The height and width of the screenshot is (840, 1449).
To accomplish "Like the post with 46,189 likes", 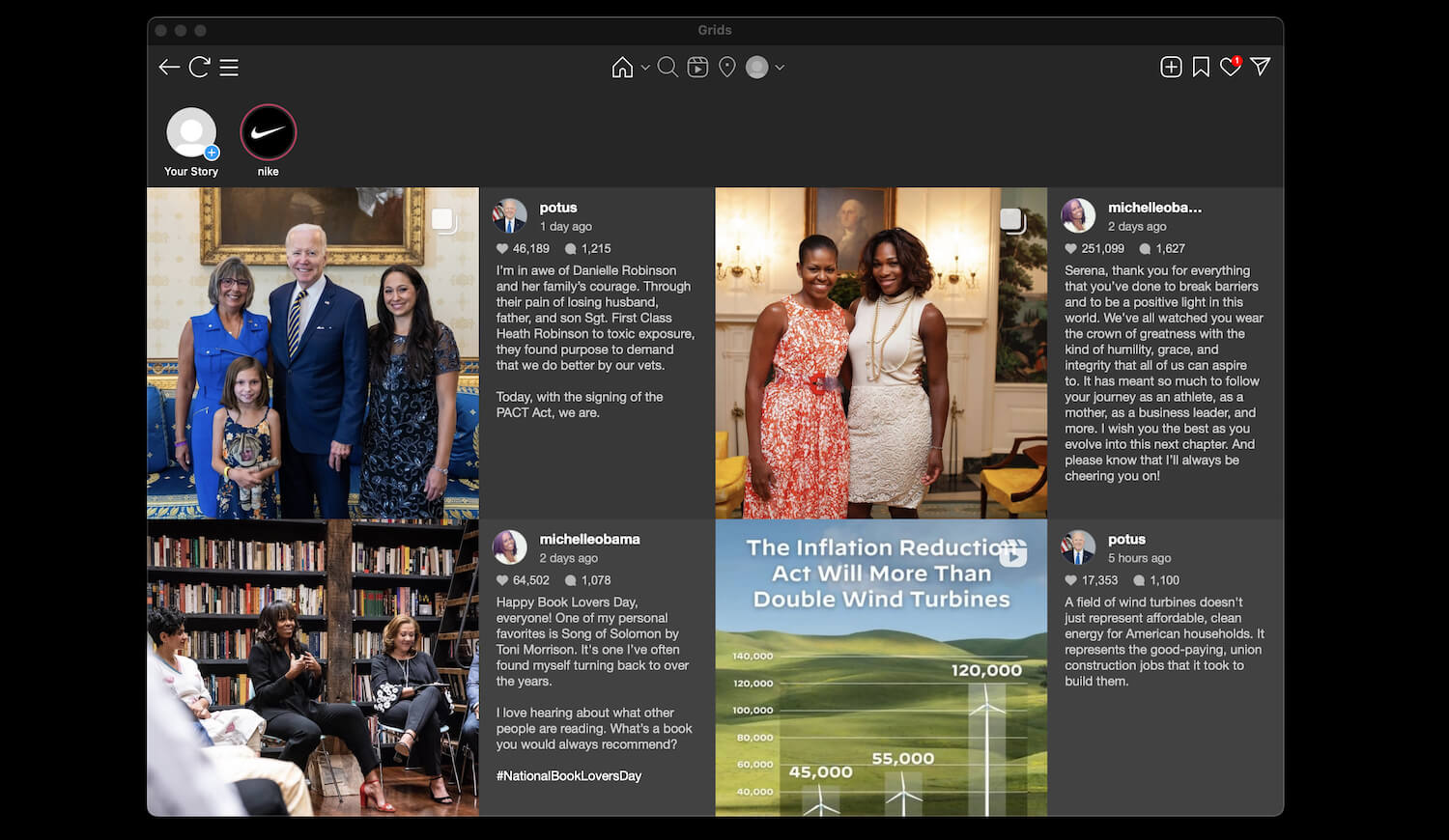I will [502, 249].
